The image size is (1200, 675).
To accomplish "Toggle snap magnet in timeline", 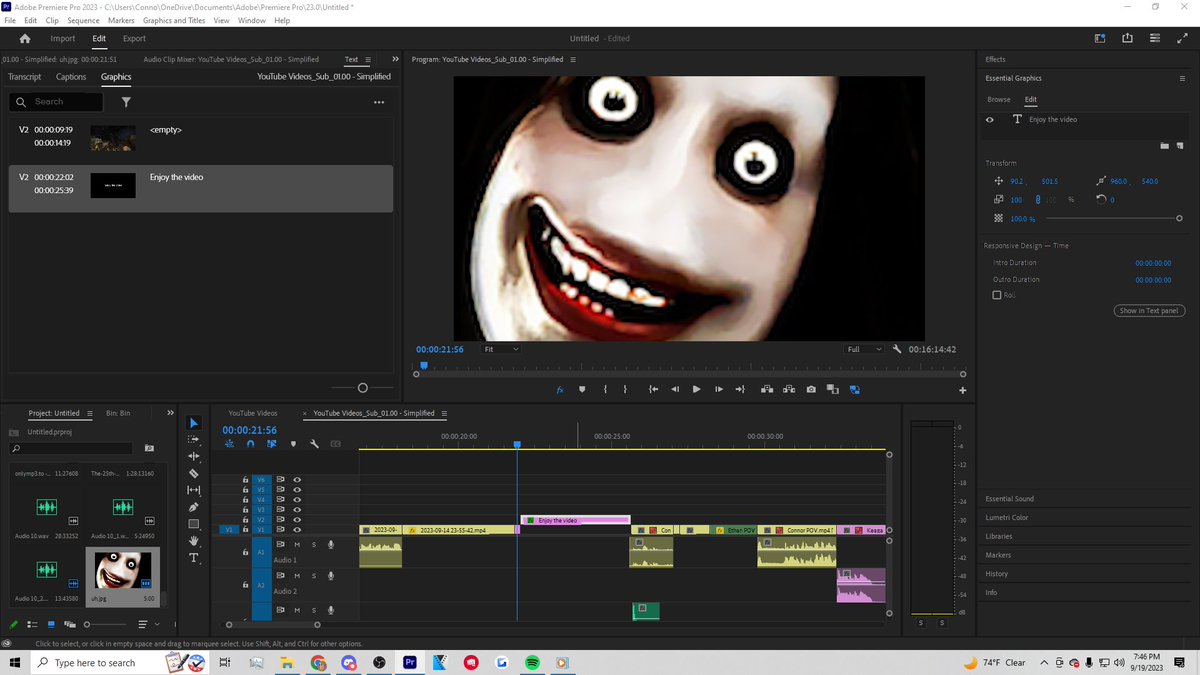I will pos(250,444).
